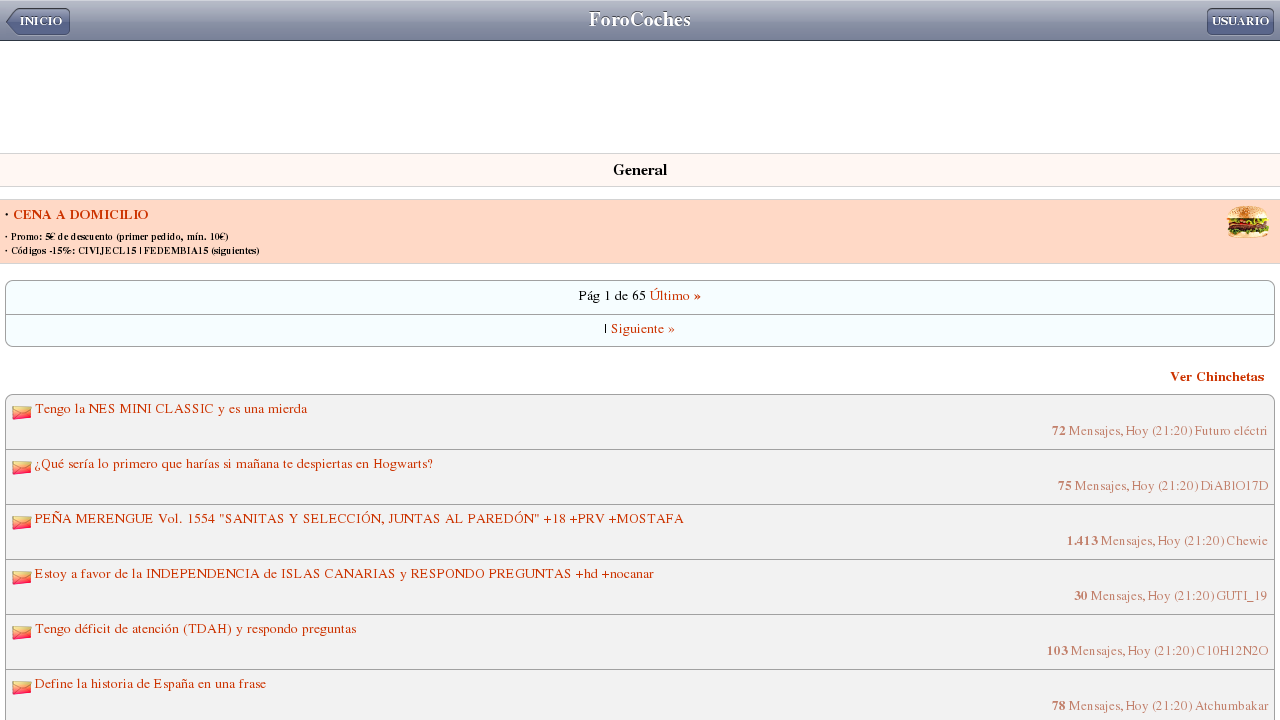The width and height of the screenshot is (1280, 720).
Task: Click discount codes line CIVIJECL15 | FEDEMBIA15
Action: [x=132, y=251]
